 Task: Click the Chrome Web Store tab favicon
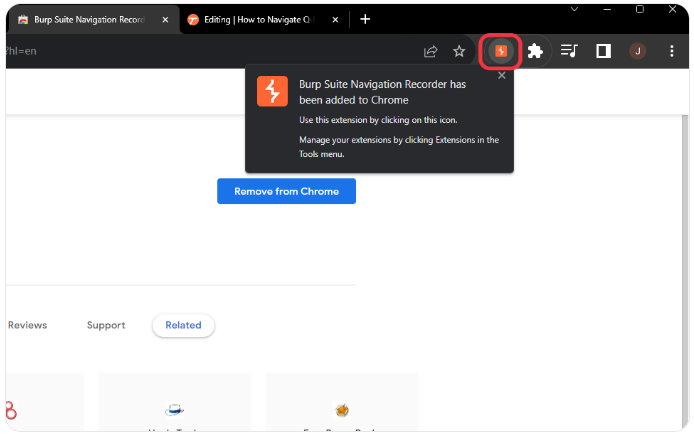pos(23,20)
